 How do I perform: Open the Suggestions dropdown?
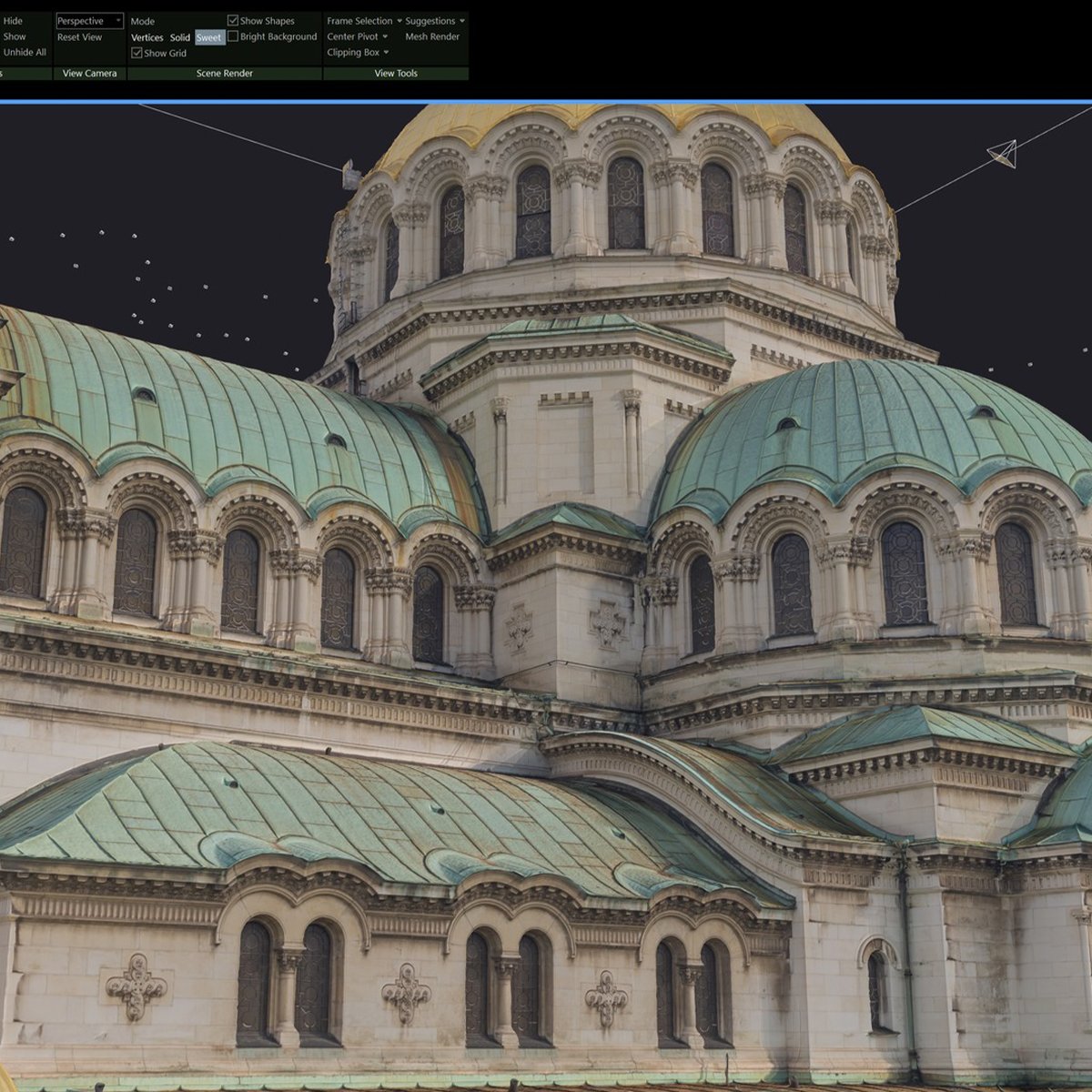point(432,20)
